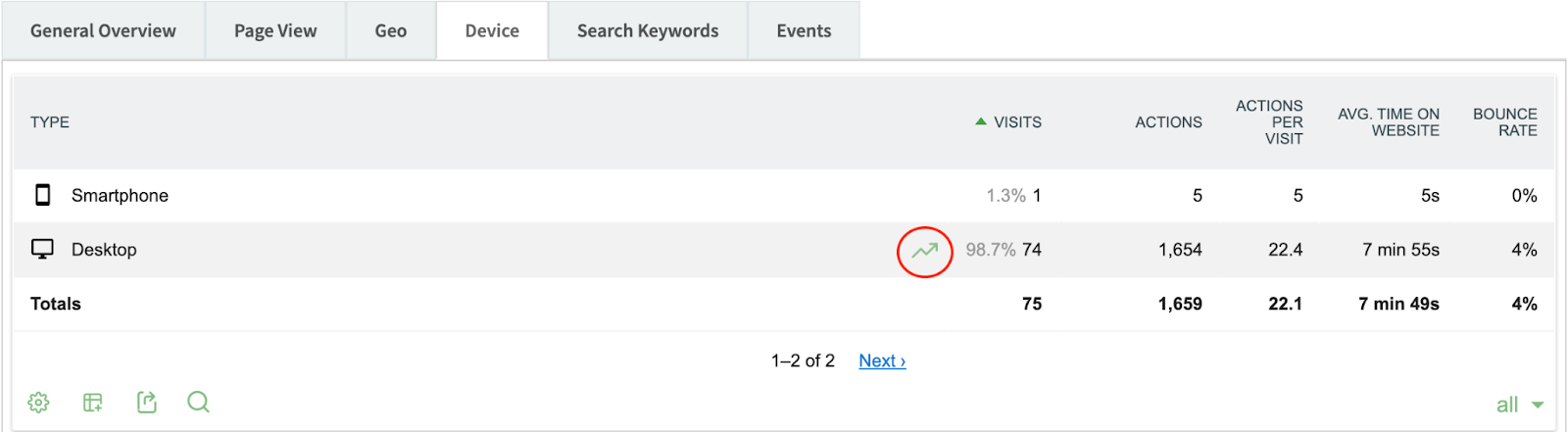Expand the 'all' row limit dropdown
Image resolution: width=1568 pixels, height=432 pixels.
pos(1519,405)
